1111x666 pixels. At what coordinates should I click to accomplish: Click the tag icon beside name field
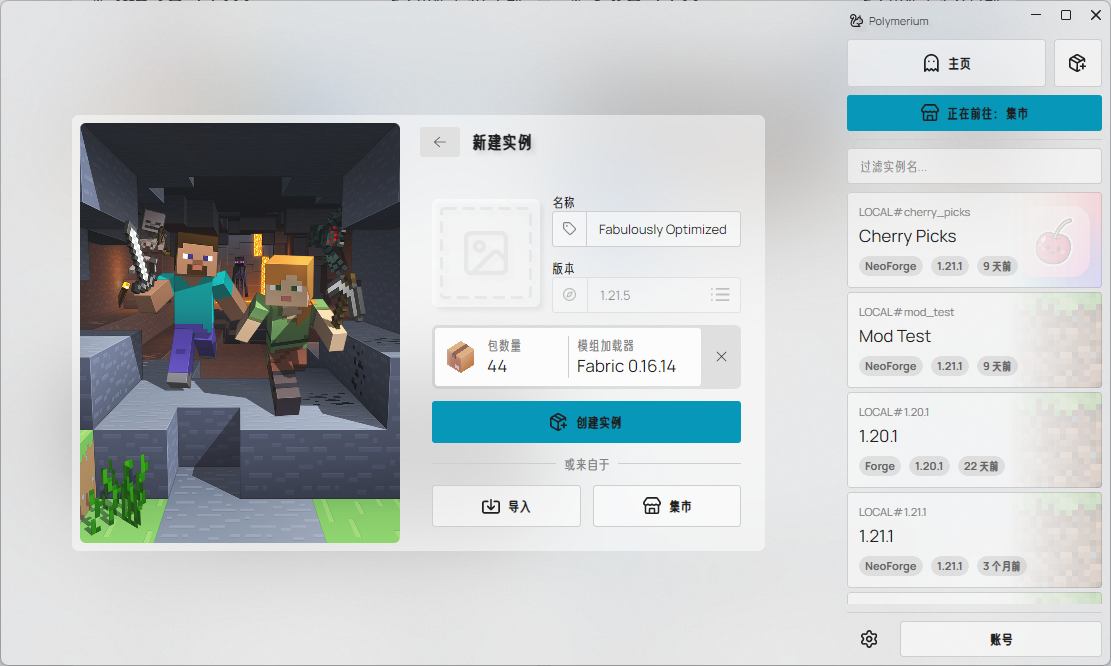[x=569, y=229]
